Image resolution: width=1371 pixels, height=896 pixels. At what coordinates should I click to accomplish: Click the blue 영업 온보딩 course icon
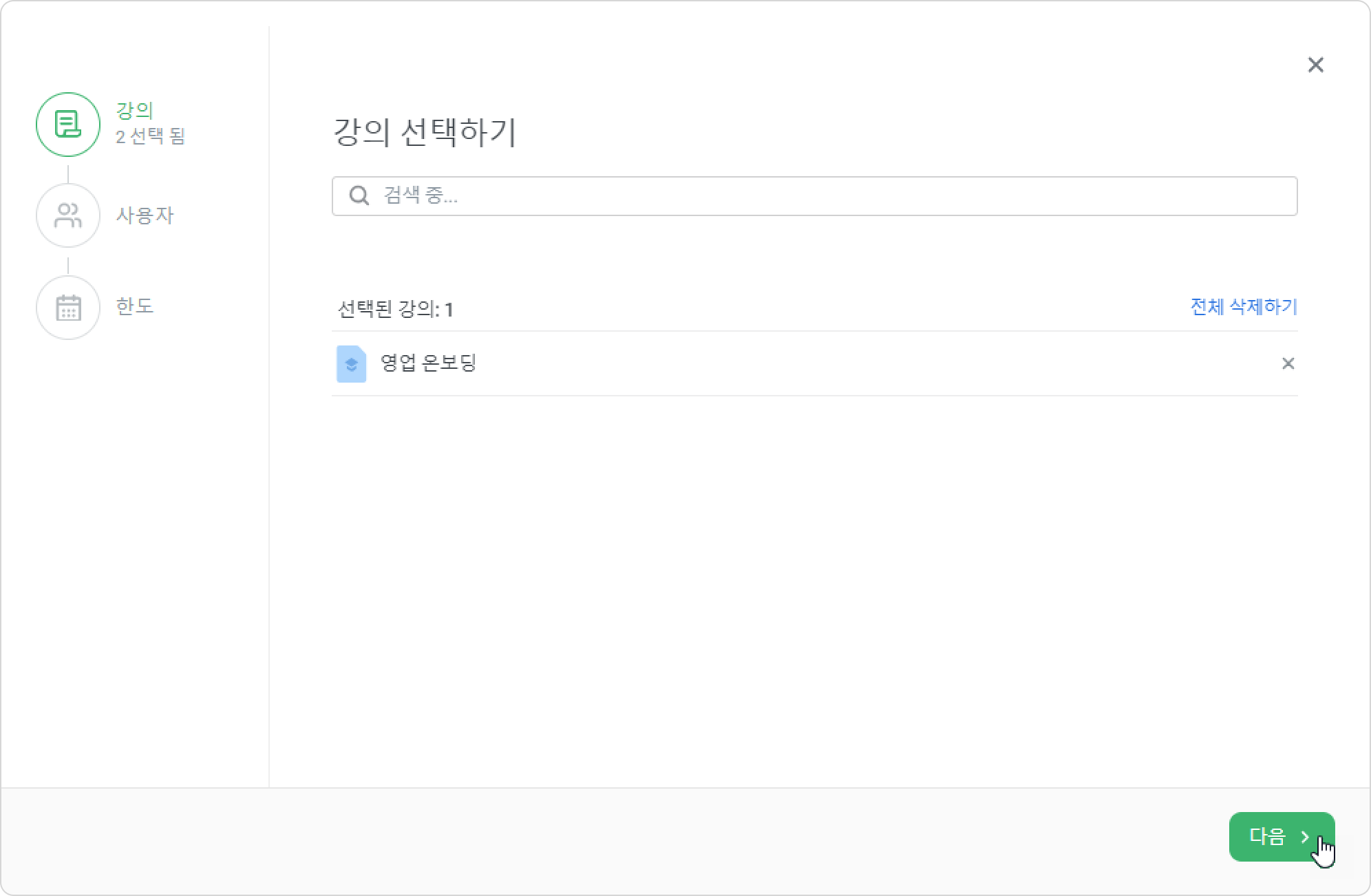coord(351,363)
